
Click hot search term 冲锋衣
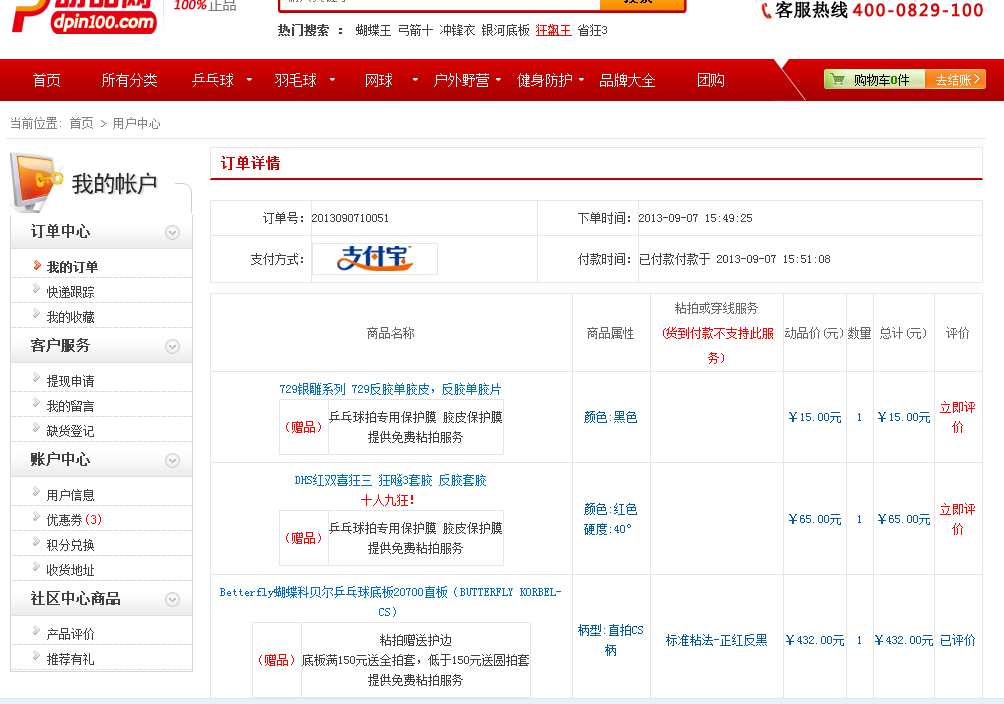tap(457, 30)
